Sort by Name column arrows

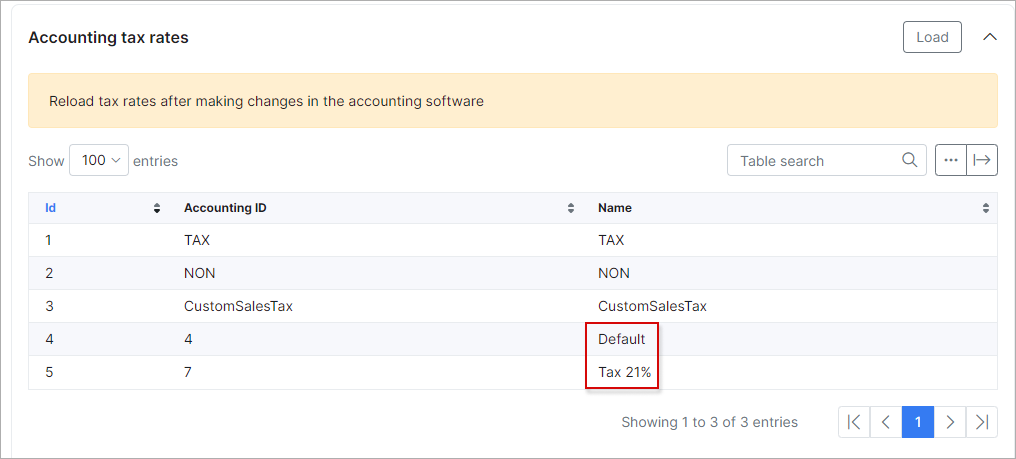click(x=986, y=208)
